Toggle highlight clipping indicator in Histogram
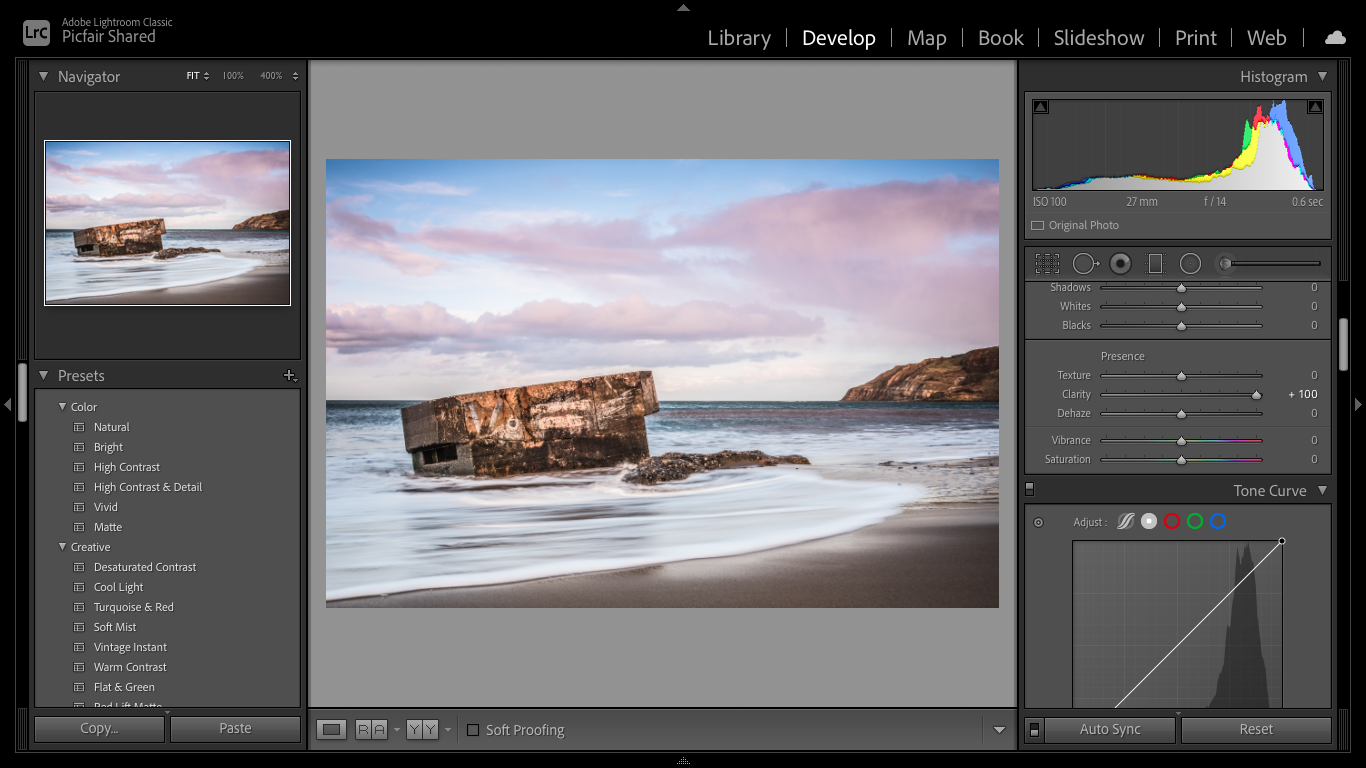 click(x=1315, y=107)
